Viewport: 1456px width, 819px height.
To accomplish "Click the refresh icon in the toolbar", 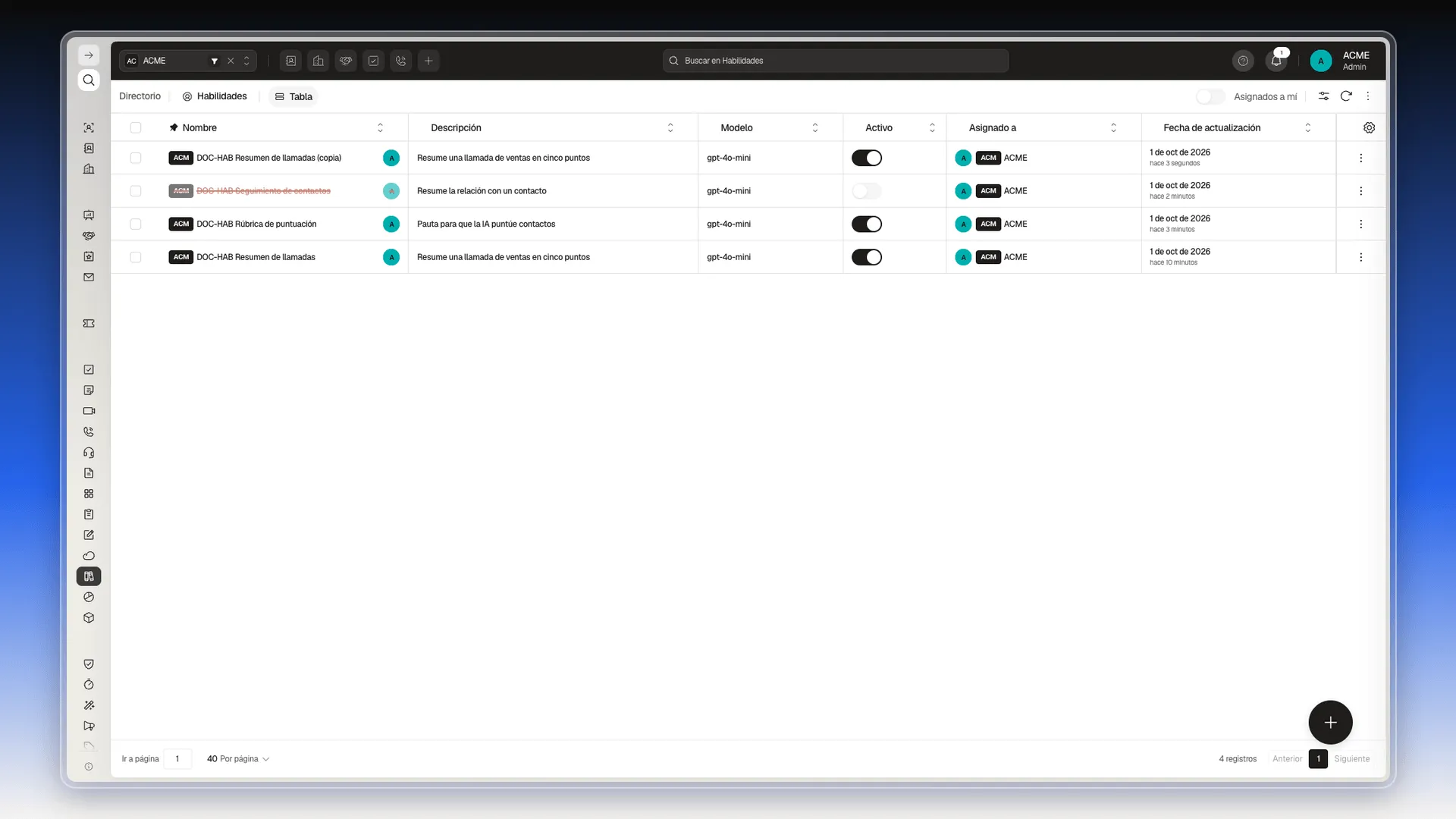I will [x=1346, y=96].
